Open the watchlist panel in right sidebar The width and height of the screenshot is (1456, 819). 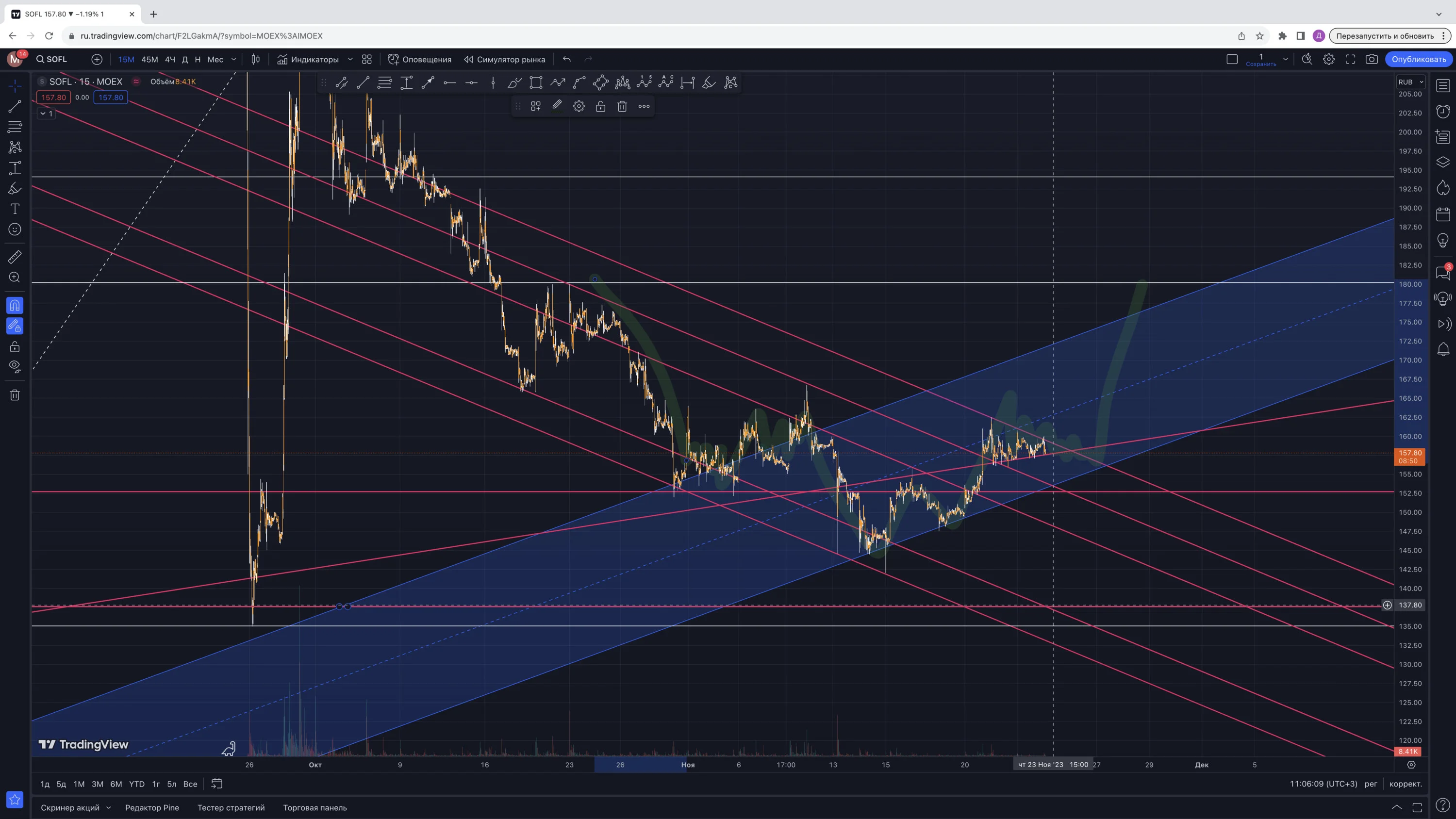(x=1443, y=85)
